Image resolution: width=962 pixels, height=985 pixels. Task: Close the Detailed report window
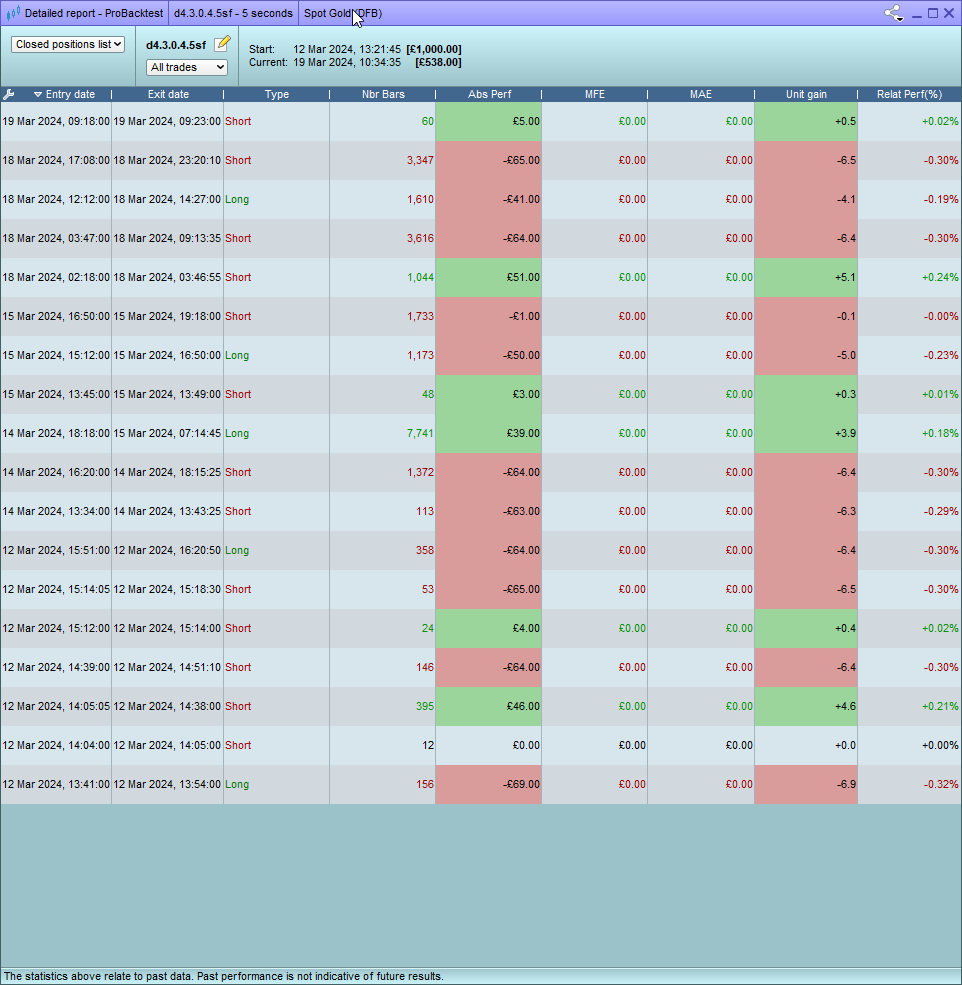pyautogui.click(x=949, y=13)
